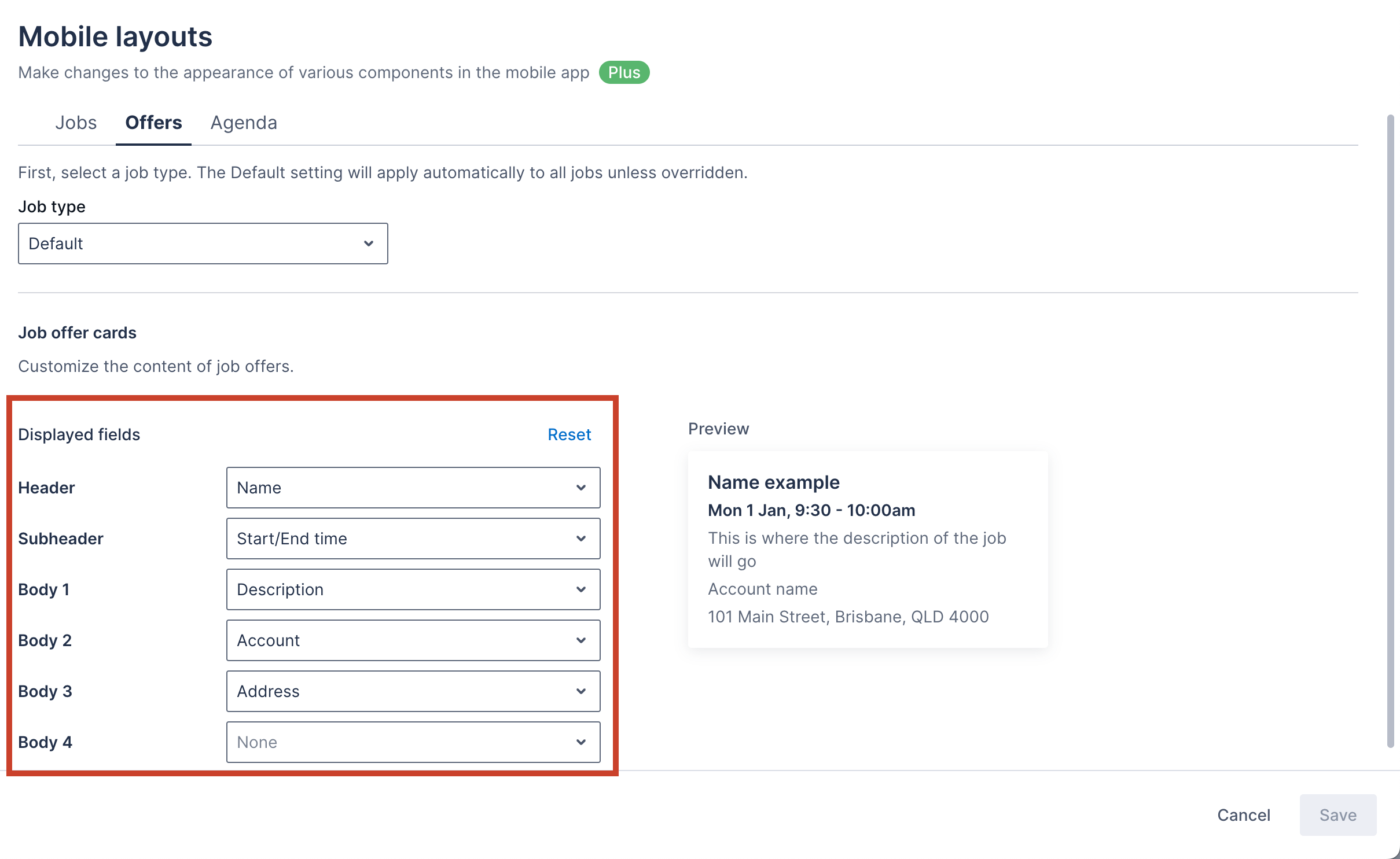Click the green Plus badge
1400x859 pixels.
pyautogui.click(x=624, y=72)
